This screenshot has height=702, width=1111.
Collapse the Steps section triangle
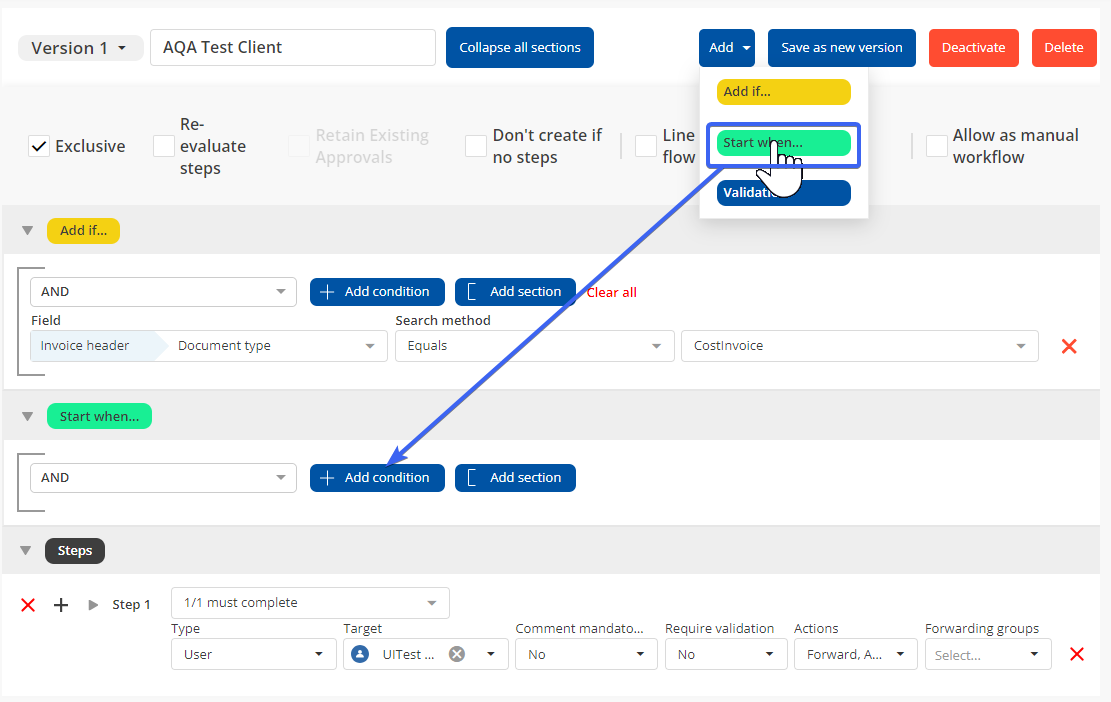click(x=28, y=551)
